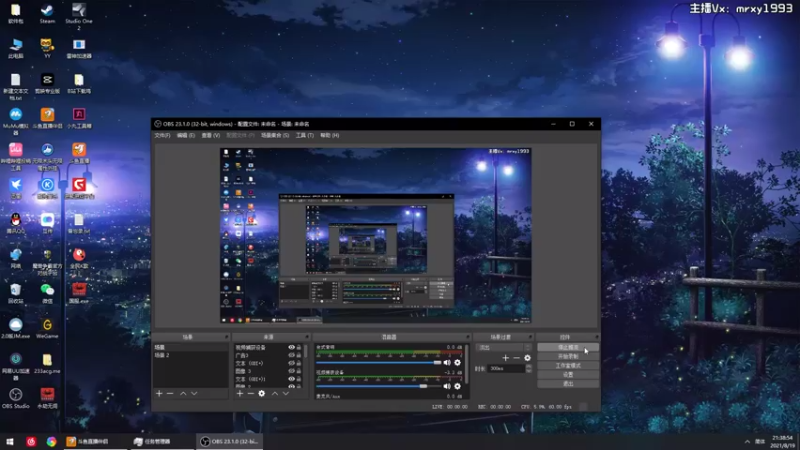
Task: Click the transition duration 300ms field
Action: (x=507, y=368)
